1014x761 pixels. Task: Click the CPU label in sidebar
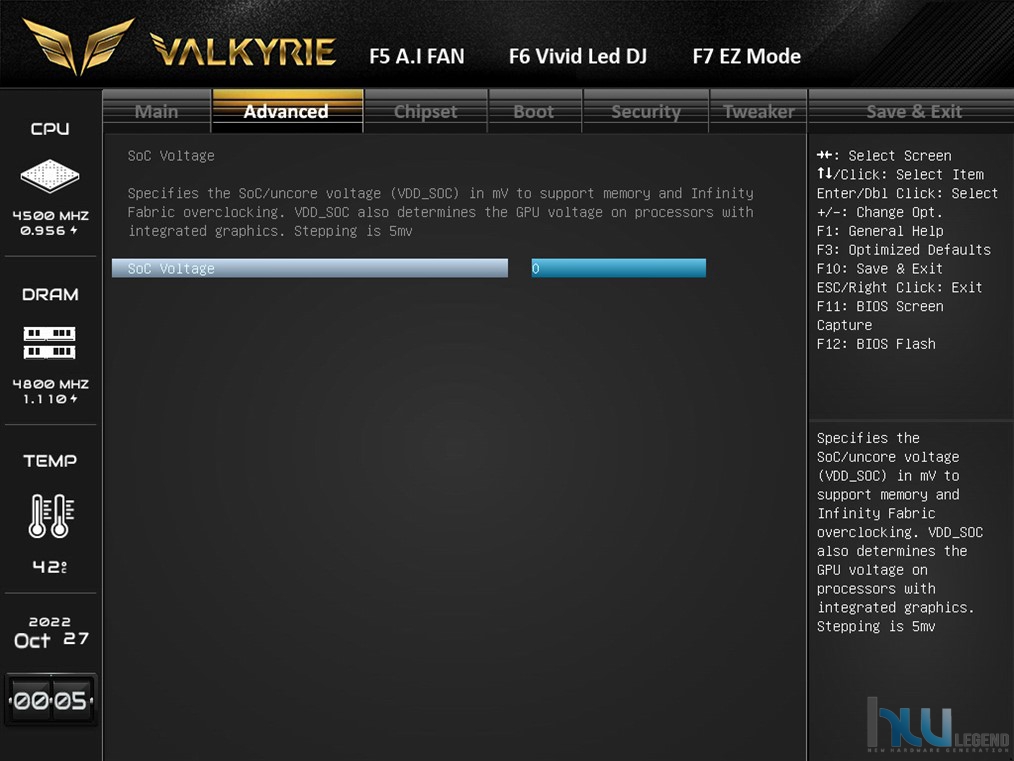(x=50, y=129)
